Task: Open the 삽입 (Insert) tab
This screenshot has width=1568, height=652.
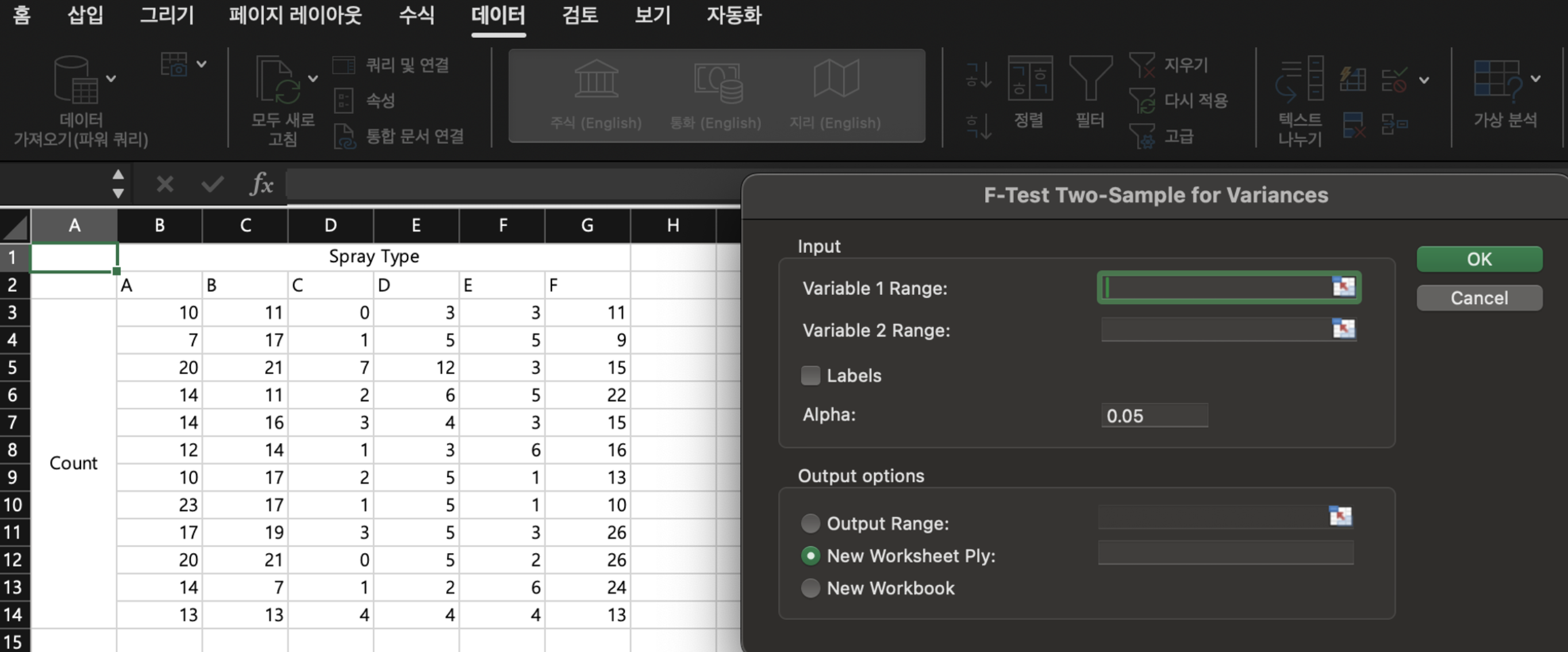Action: tap(85, 14)
